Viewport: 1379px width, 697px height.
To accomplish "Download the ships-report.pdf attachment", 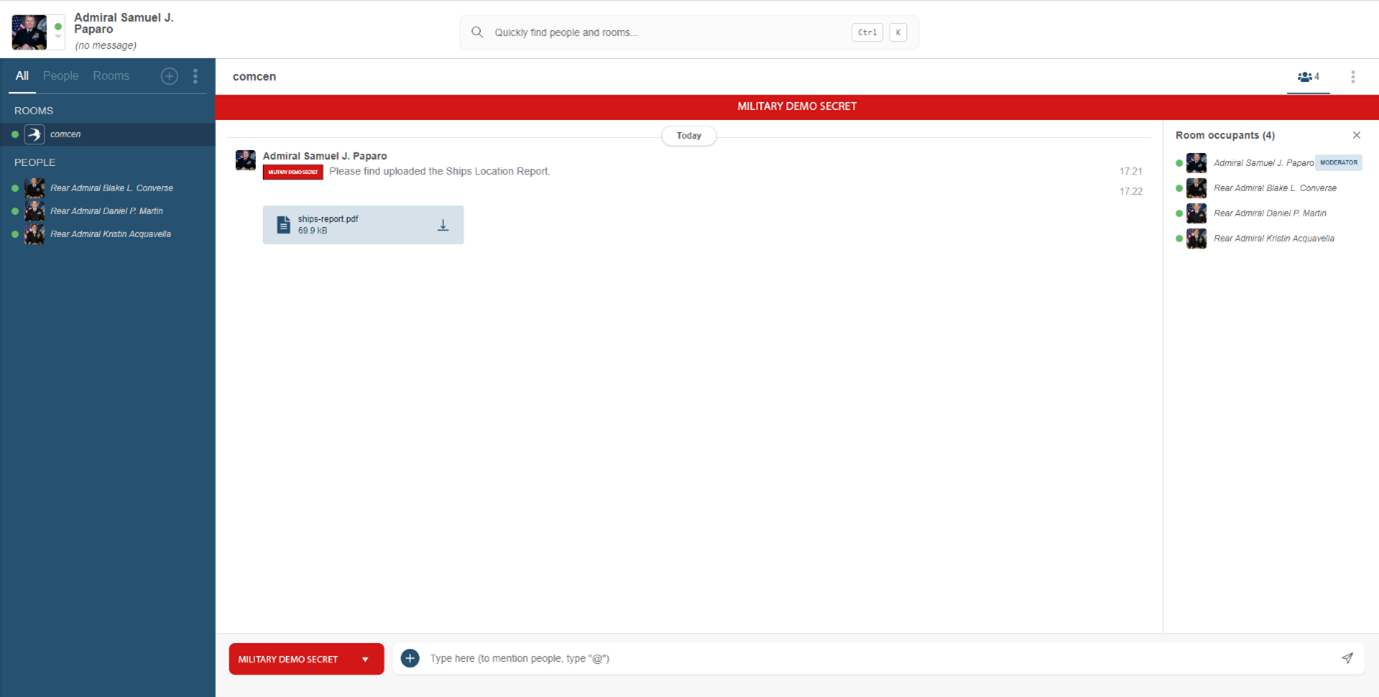I will pos(443,226).
